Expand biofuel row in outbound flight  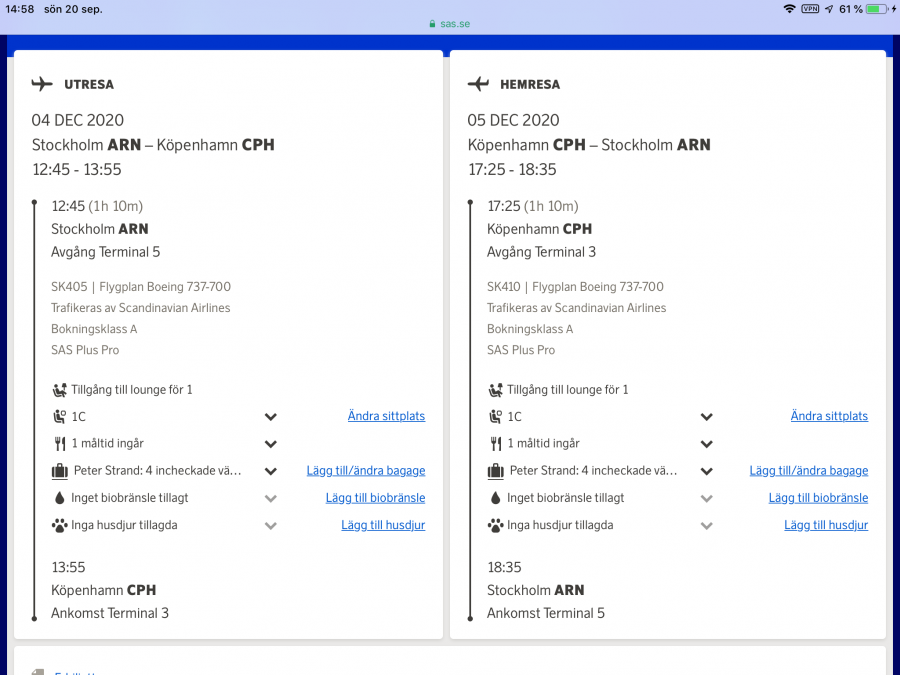click(x=271, y=498)
